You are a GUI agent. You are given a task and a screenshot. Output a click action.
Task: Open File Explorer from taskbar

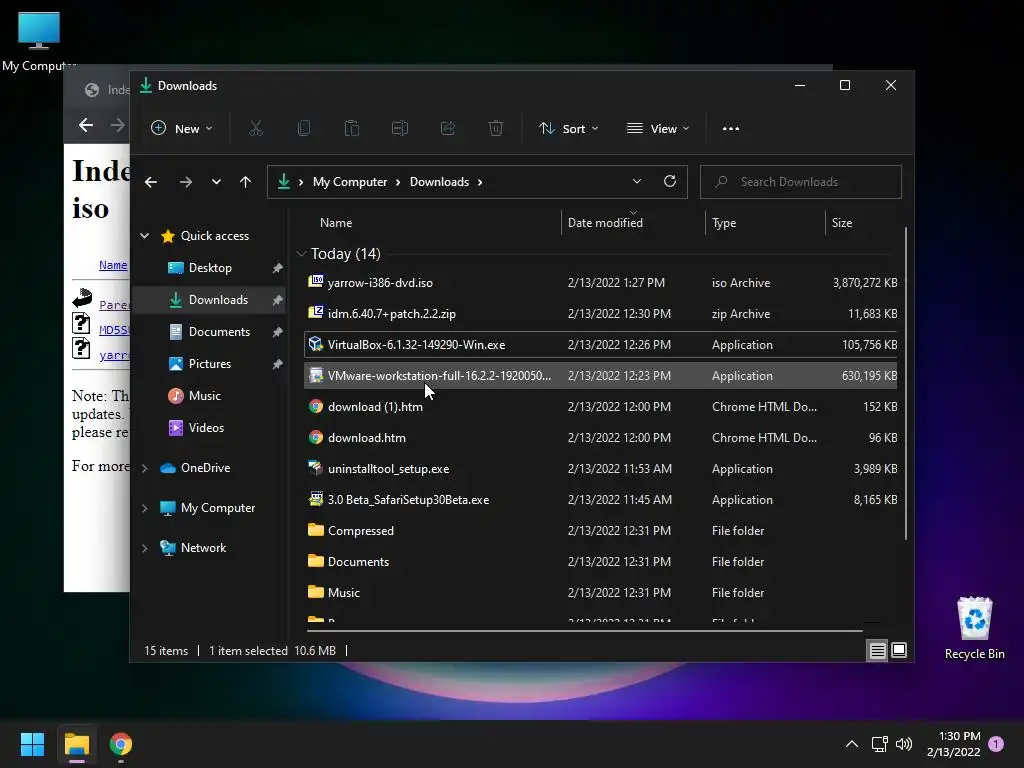click(77, 744)
